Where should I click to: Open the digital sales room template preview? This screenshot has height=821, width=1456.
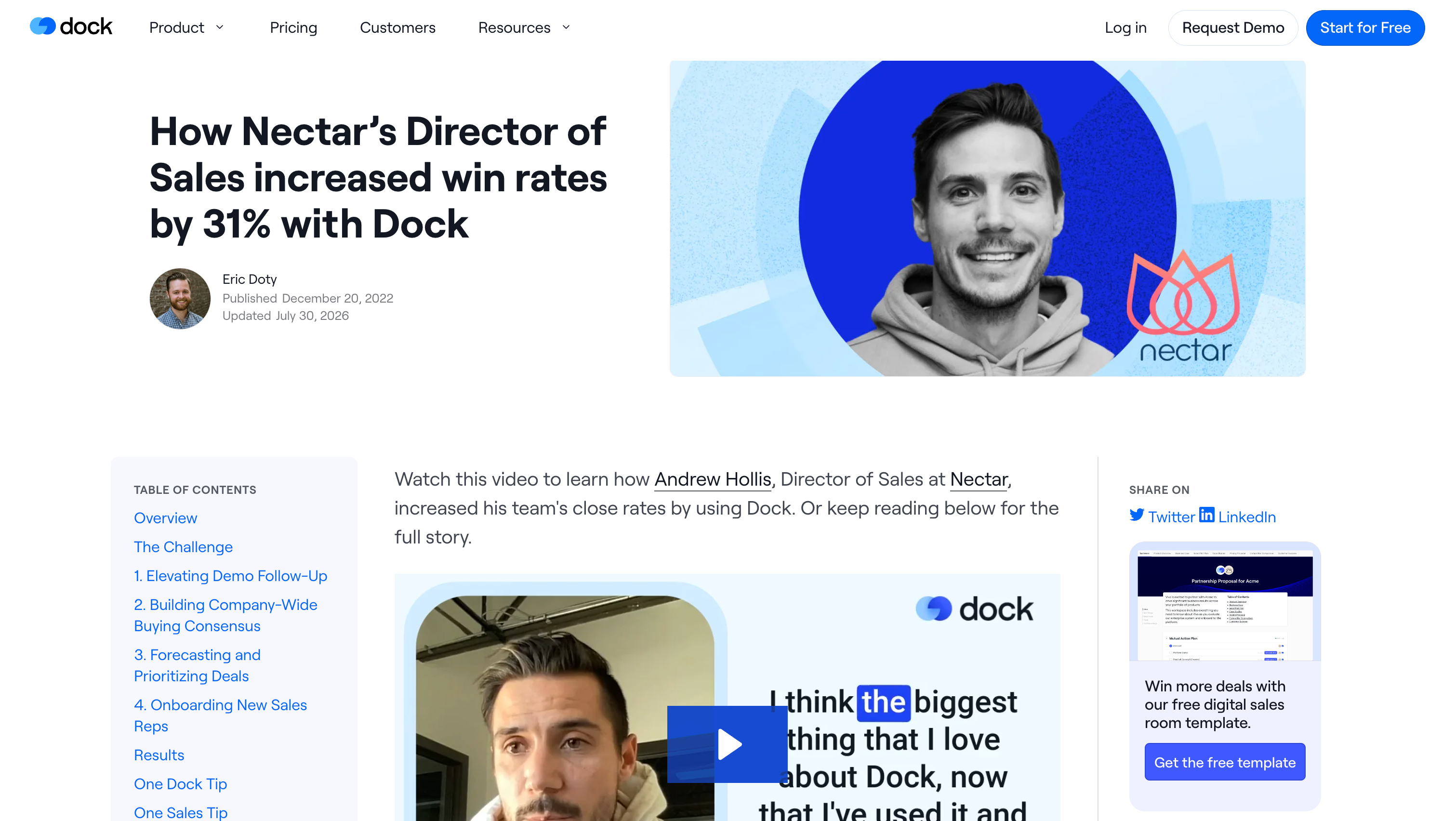(x=1224, y=601)
